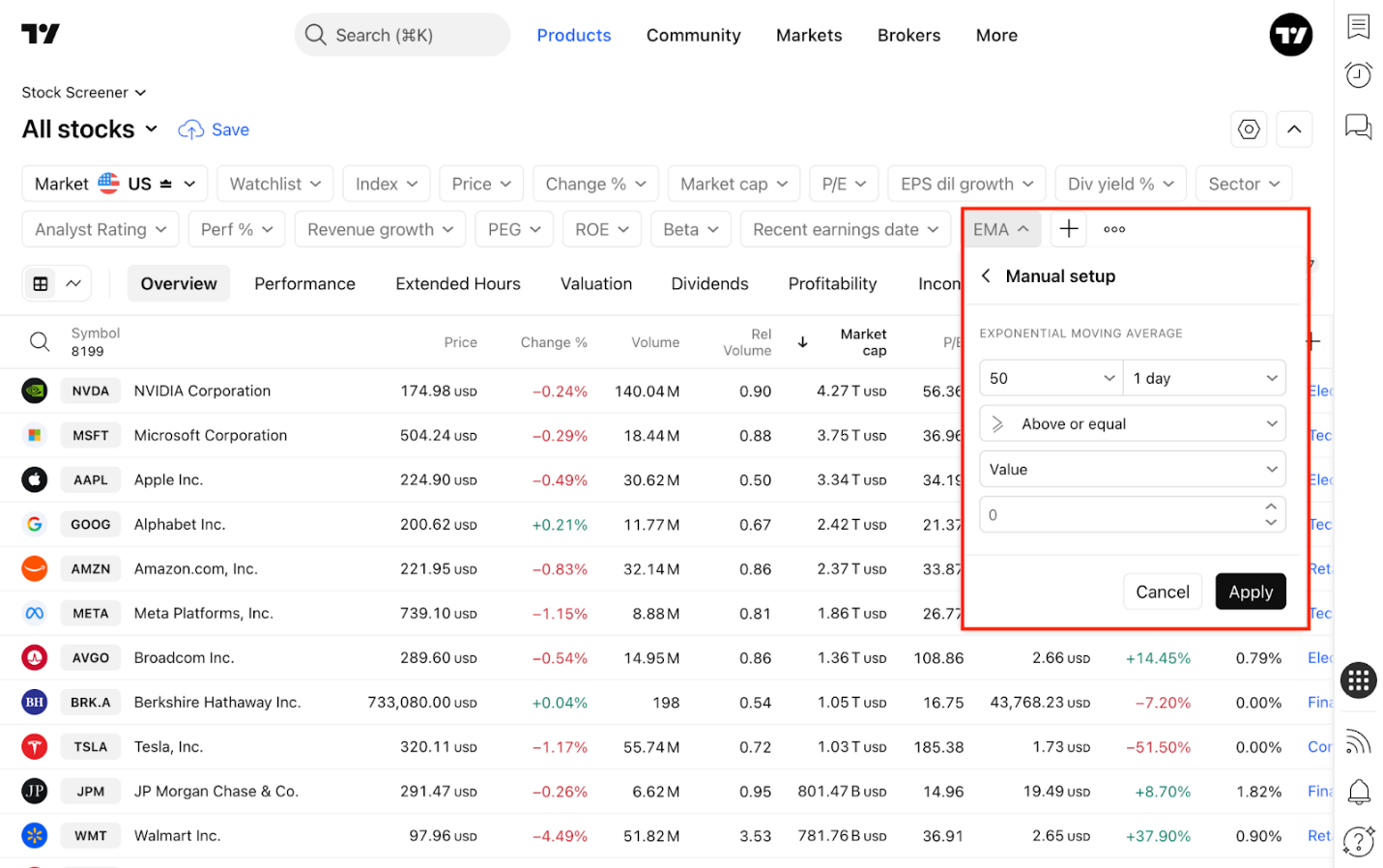
Task: Expand the Analyst Rating filter
Action: tap(101, 229)
